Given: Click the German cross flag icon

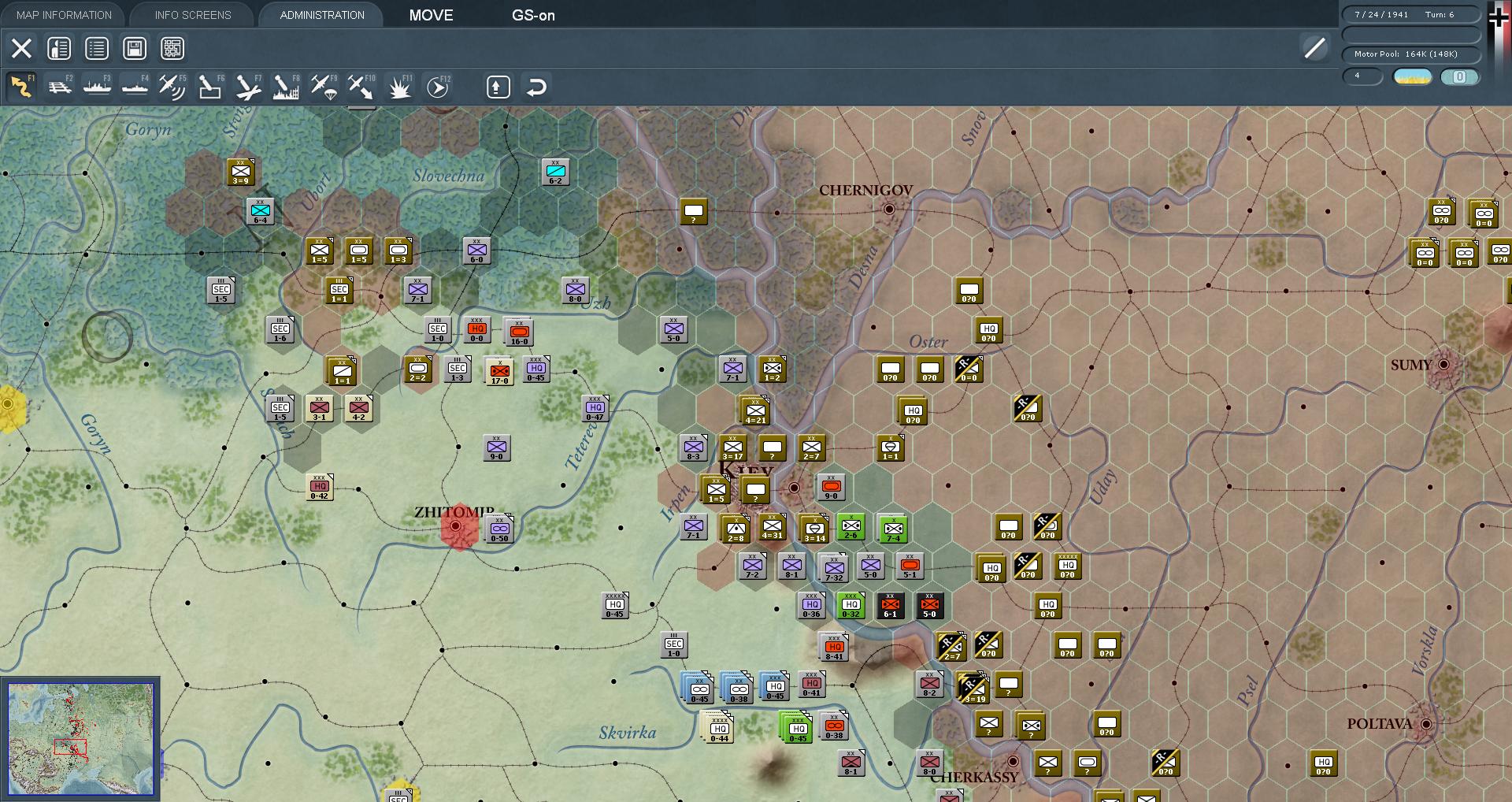Looking at the screenshot, I should pyautogui.click(x=1499, y=17).
